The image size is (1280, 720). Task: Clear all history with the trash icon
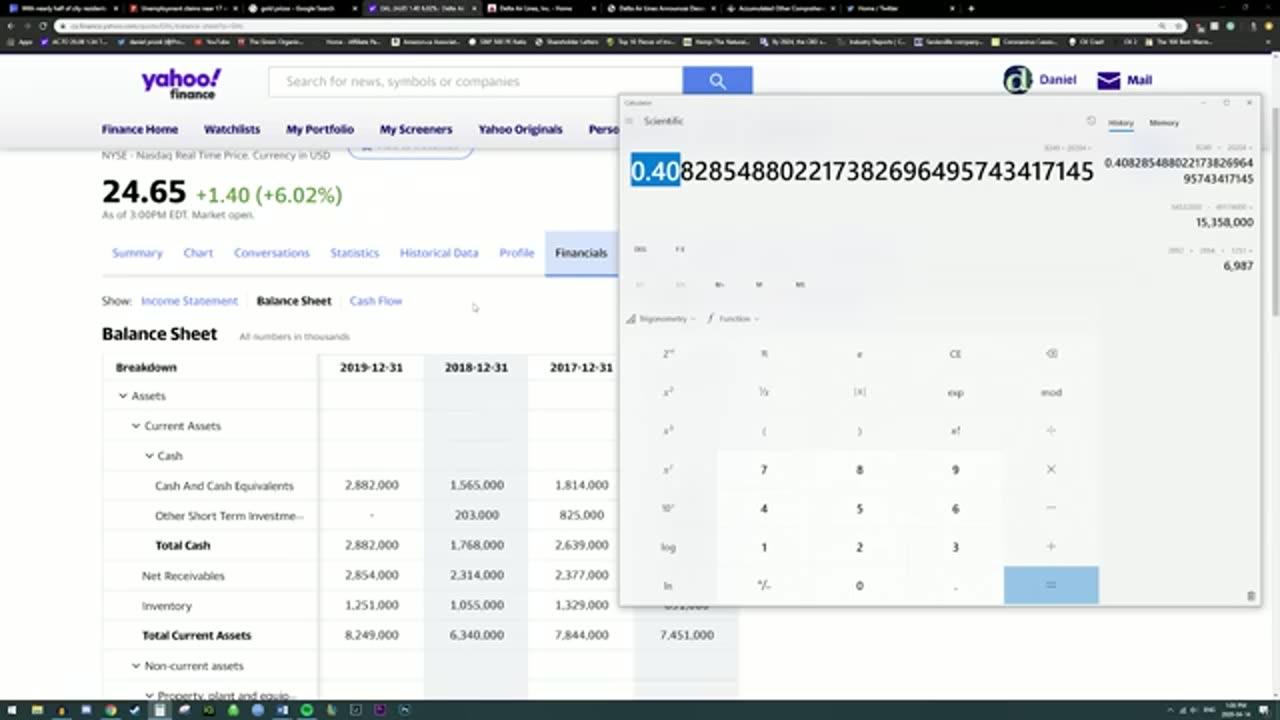pos(1251,596)
